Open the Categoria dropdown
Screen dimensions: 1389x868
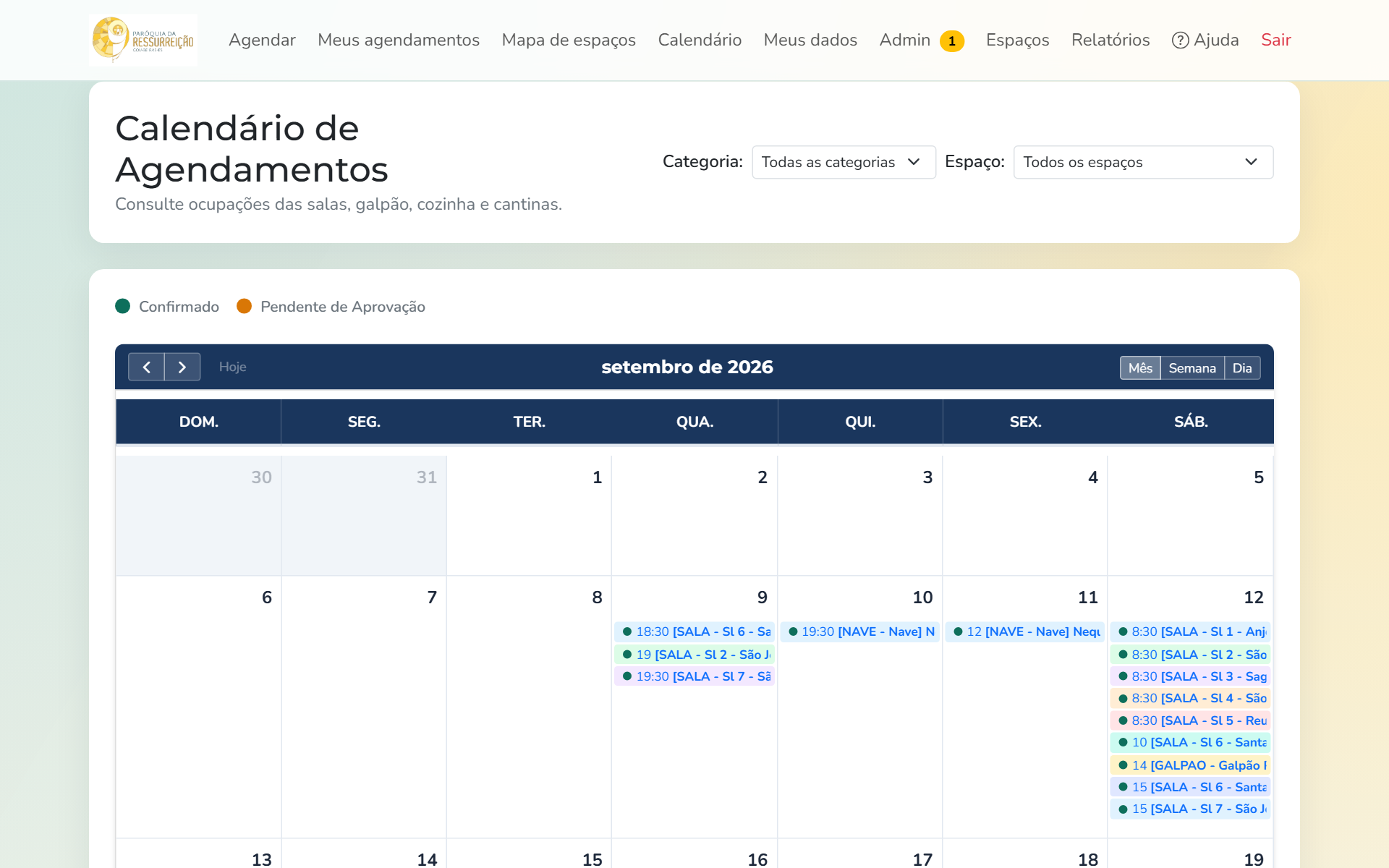(x=844, y=162)
